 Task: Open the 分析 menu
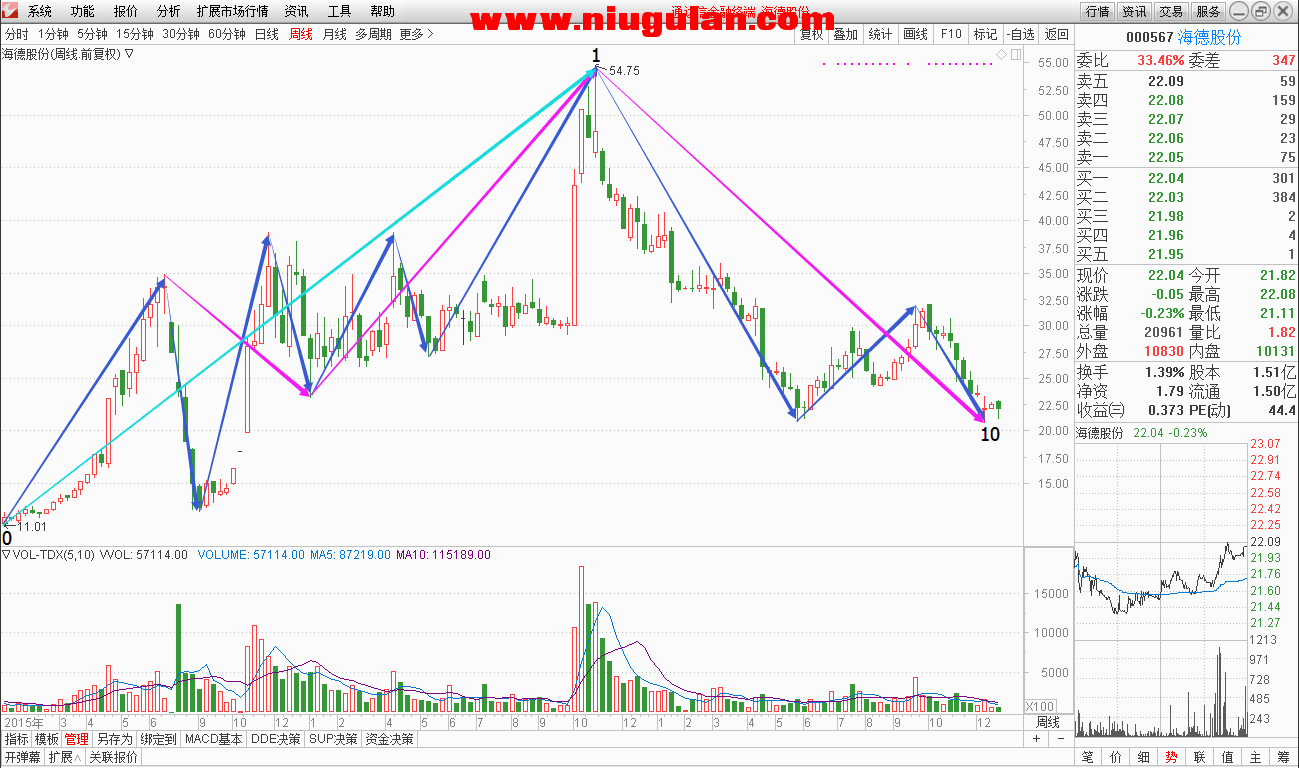pyautogui.click(x=169, y=11)
